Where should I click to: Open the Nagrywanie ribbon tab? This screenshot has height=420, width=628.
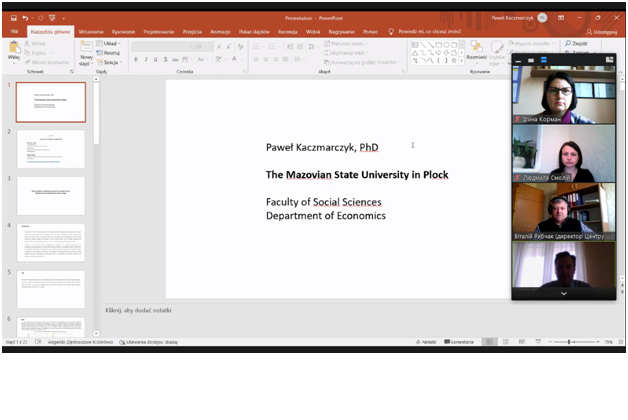pyautogui.click(x=342, y=32)
